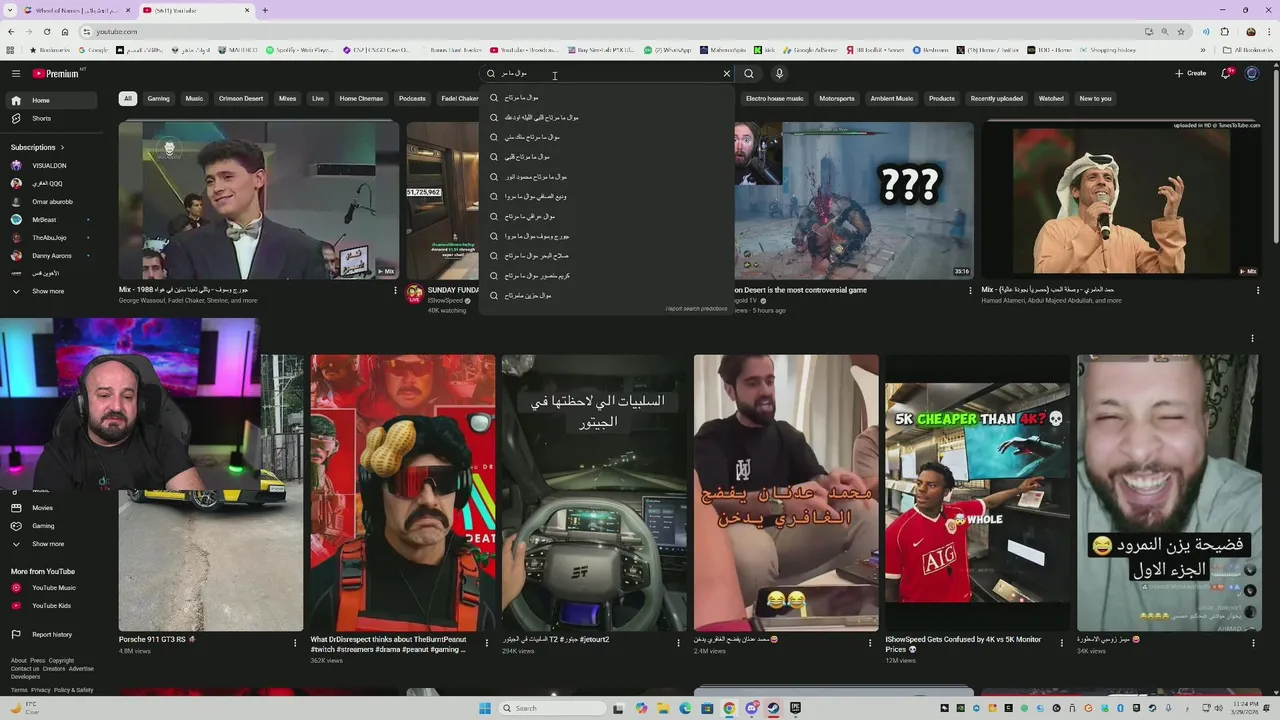Focus the YouTube search input field
This screenshot has width=1280, height=720.
click(x=605, y=73)
